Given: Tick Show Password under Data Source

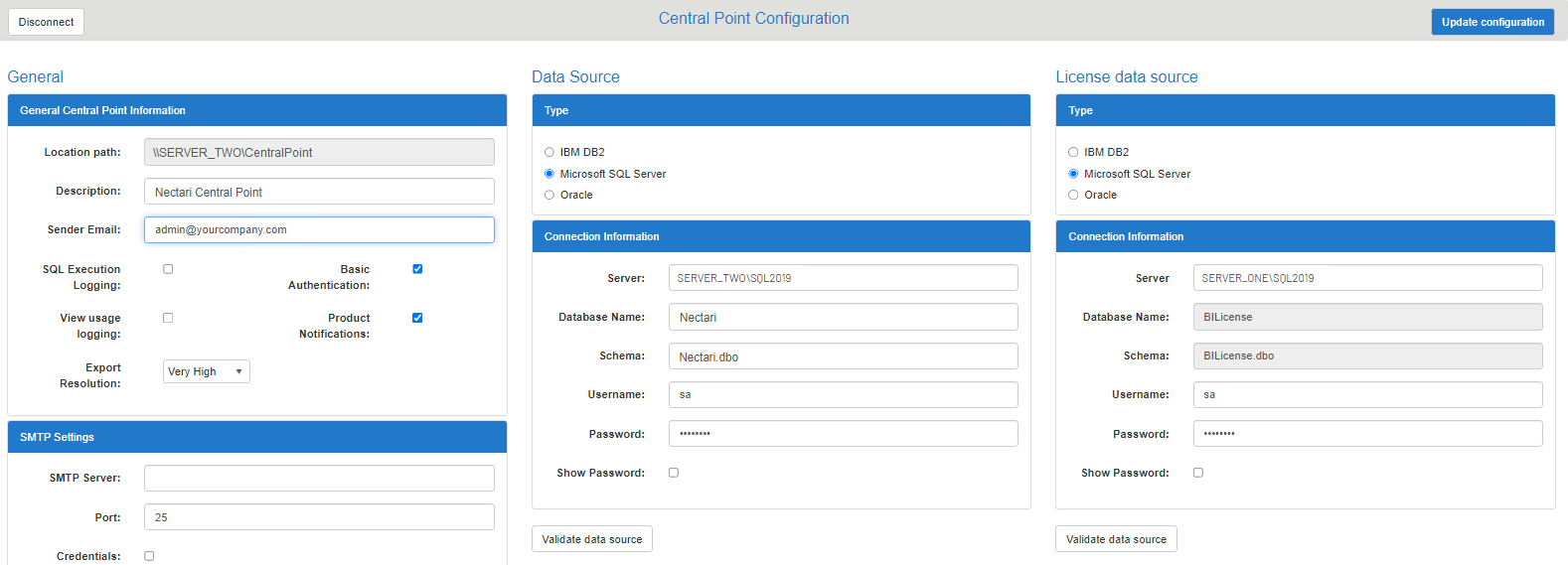Looking at the screenshot, I should click(674, 473).
